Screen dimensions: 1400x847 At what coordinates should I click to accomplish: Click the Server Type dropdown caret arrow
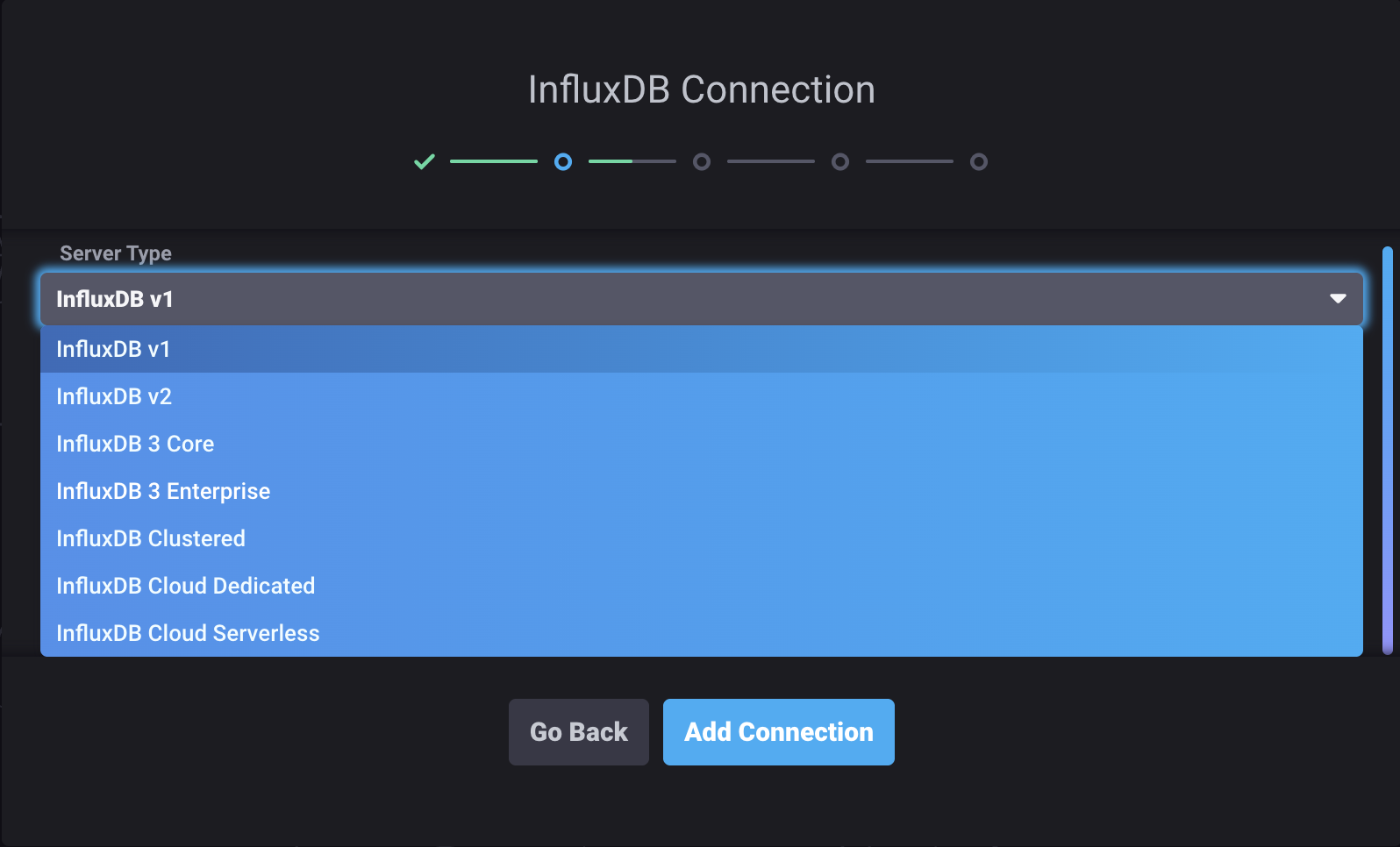(x=1338, y=299)
